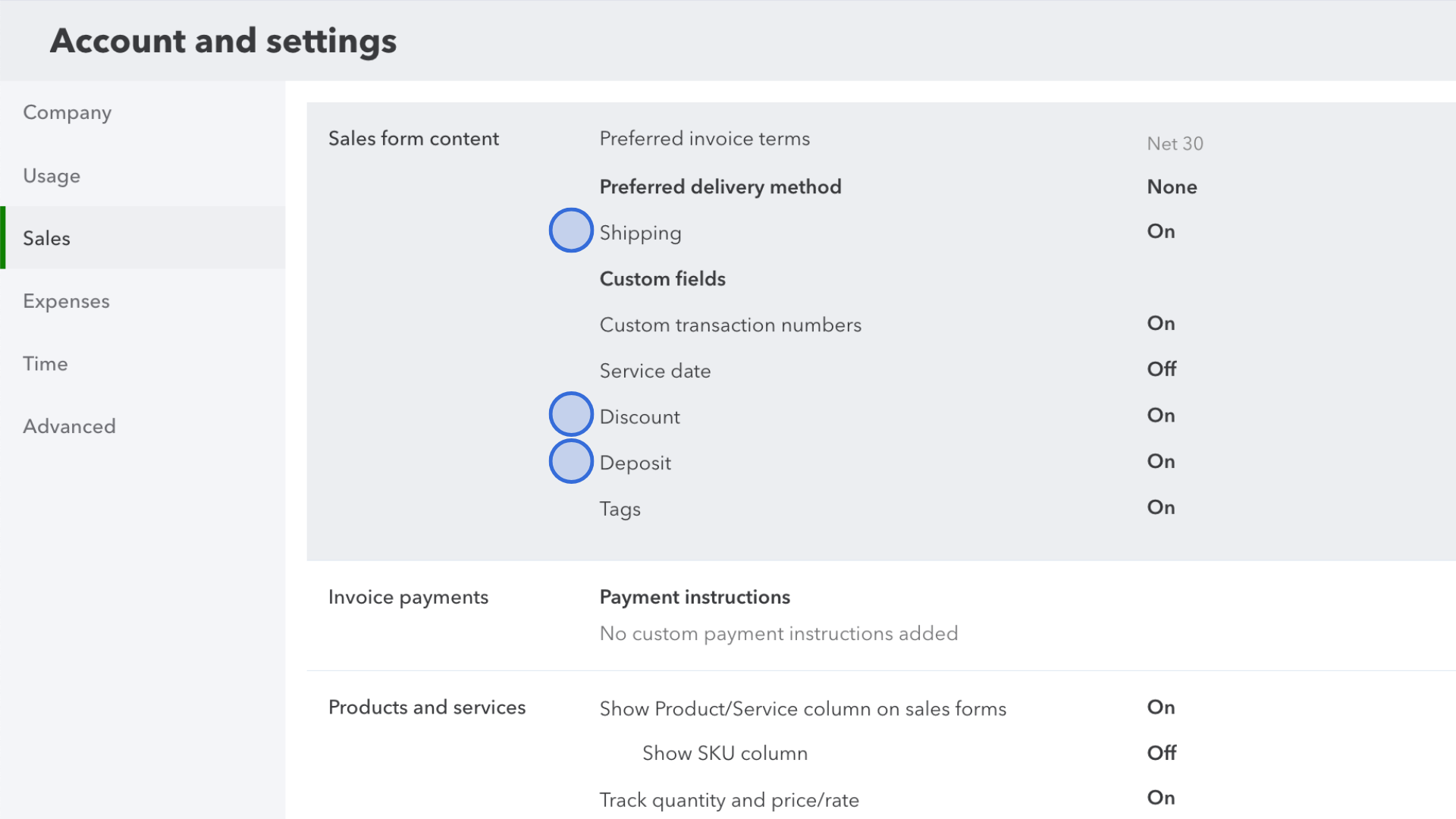Open the Products and services section
Screen dimensions: 1456x819
[x=427, y=708]
